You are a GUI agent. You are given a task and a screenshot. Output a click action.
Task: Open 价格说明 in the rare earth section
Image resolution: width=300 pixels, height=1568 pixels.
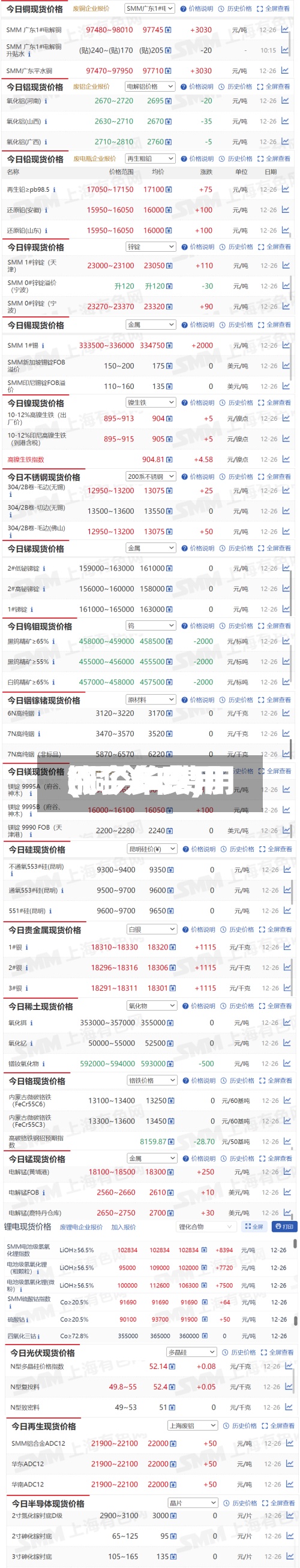pos(199,1007)
